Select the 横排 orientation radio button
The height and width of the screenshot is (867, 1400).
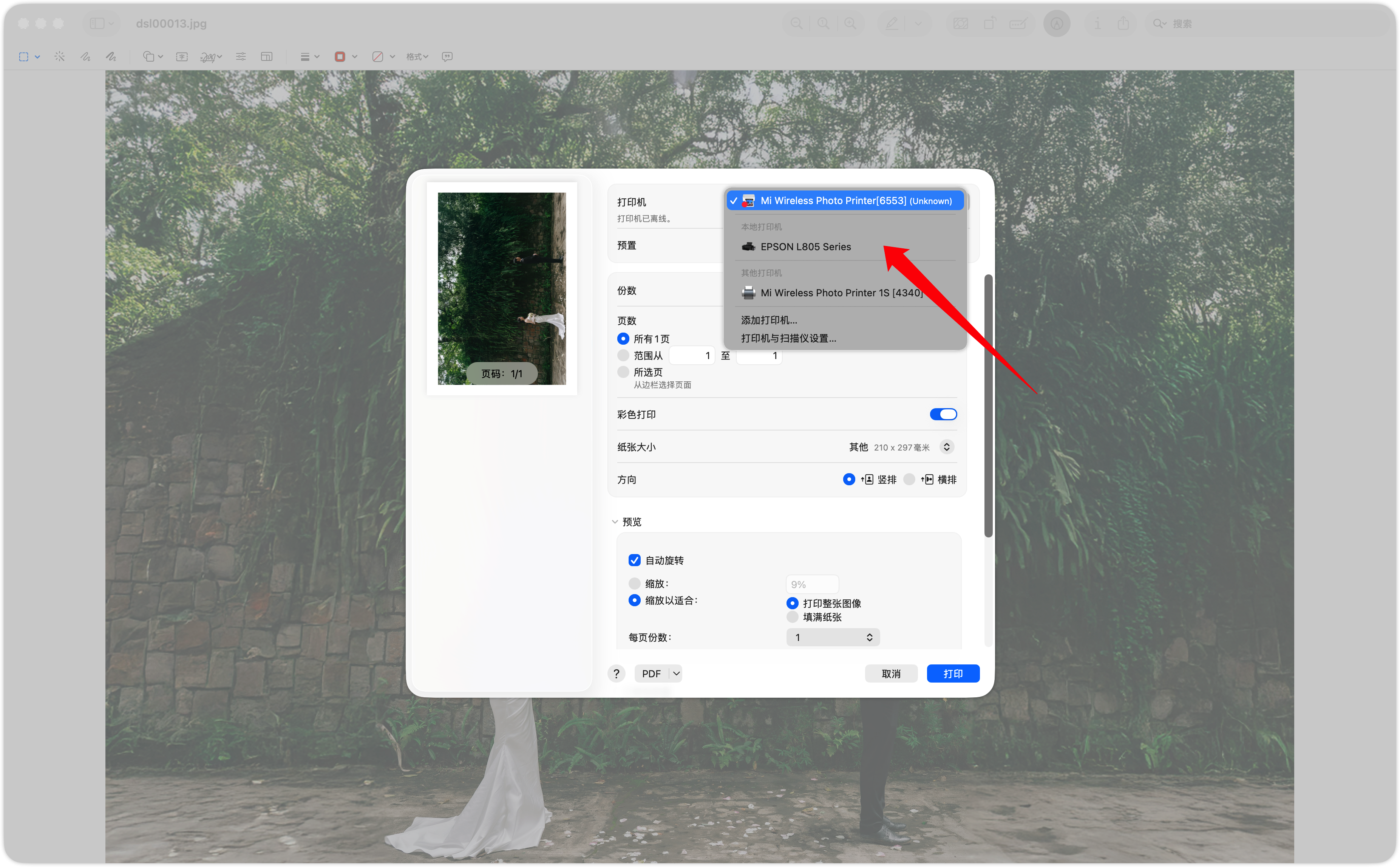pyautogui.click(x=909, y=479)
